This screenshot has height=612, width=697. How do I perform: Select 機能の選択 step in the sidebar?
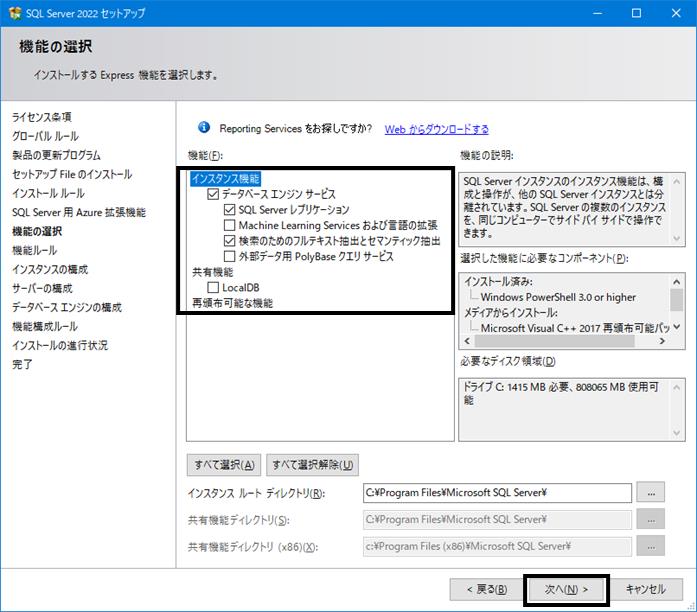tap(37, 231)
